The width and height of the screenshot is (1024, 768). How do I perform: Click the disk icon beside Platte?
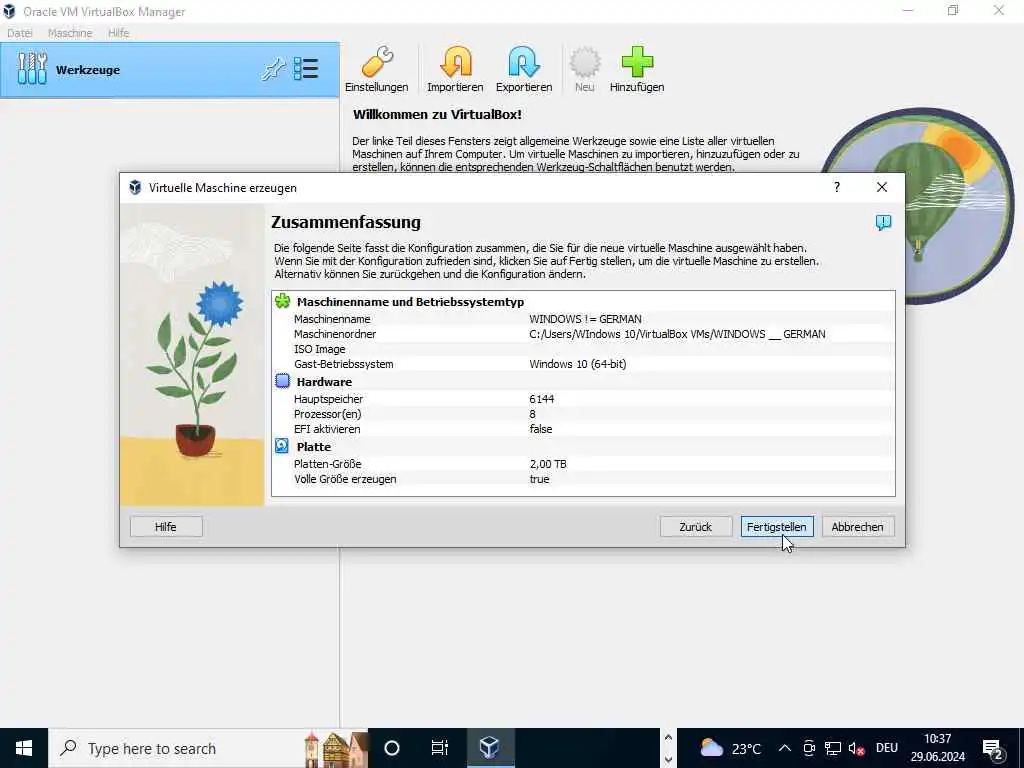pyautogui.click(x=282, y=446)
